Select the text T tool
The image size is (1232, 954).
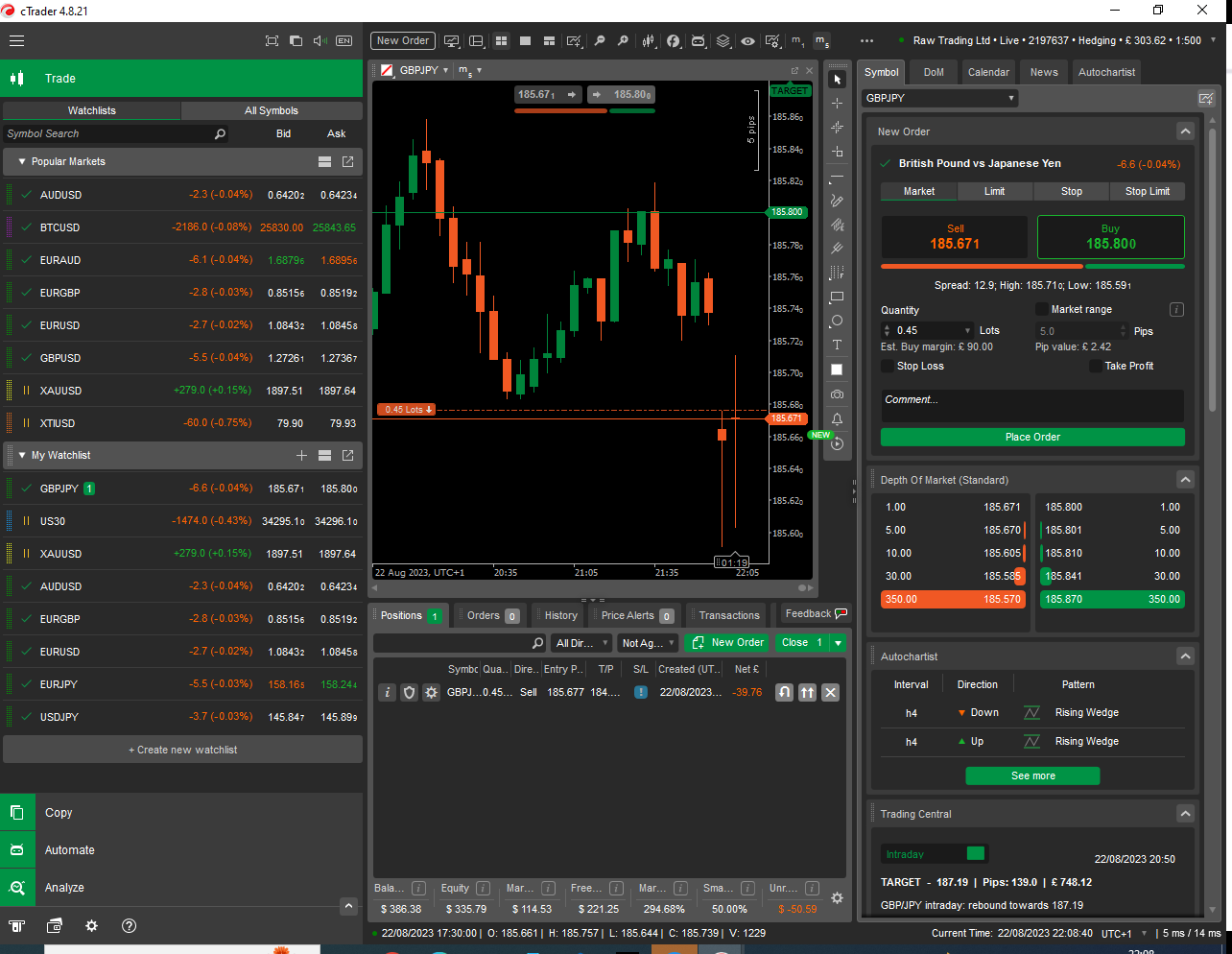[x=837, y=345]
